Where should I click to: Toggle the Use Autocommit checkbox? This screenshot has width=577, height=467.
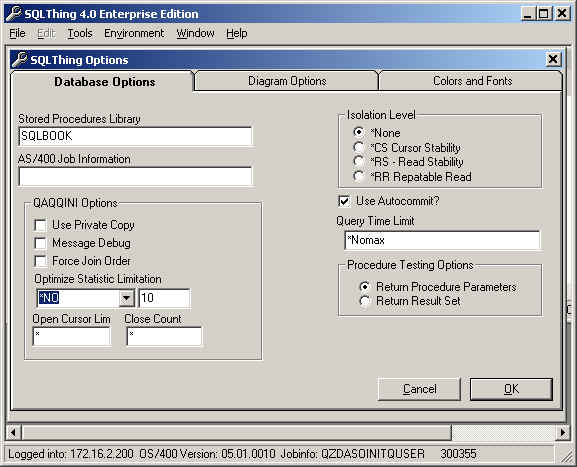[x=344, y=201]
